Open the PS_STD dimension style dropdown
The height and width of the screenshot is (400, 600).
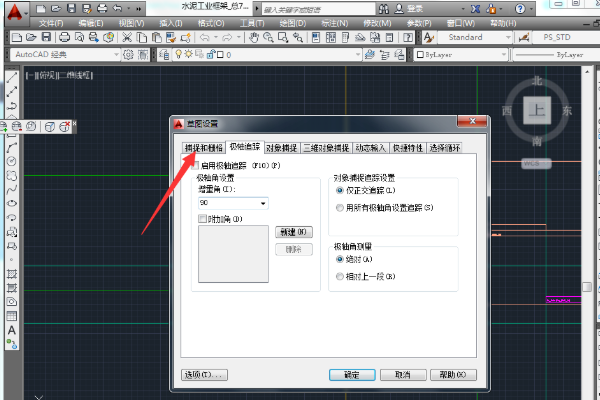(567, 37)
